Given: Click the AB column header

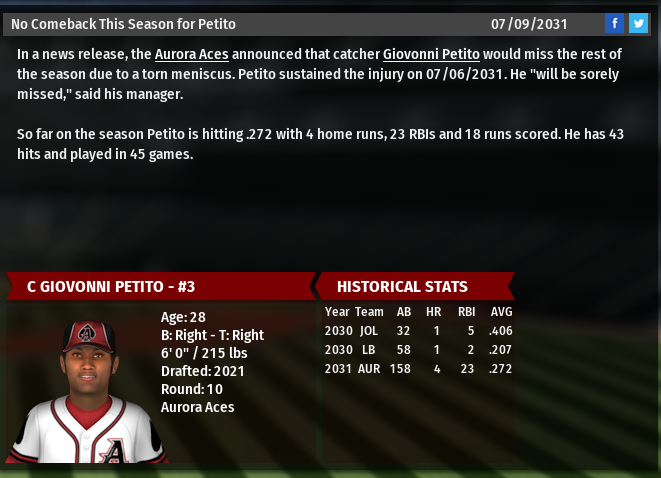Looking at the screenshot, I should (x=404, y=312).
